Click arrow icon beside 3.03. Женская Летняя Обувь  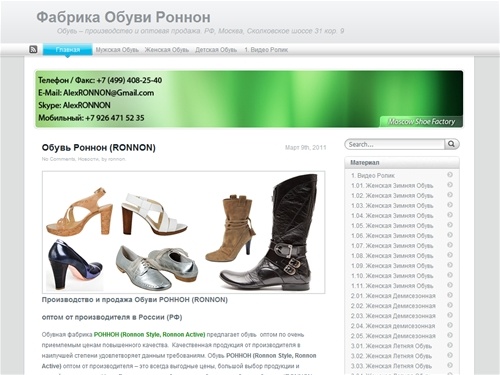click(450, 365)
